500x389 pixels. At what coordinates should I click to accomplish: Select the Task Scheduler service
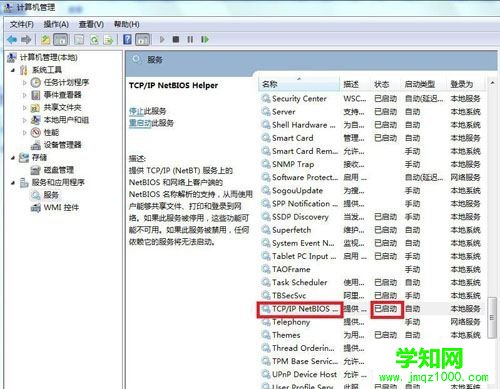(371, 282)
